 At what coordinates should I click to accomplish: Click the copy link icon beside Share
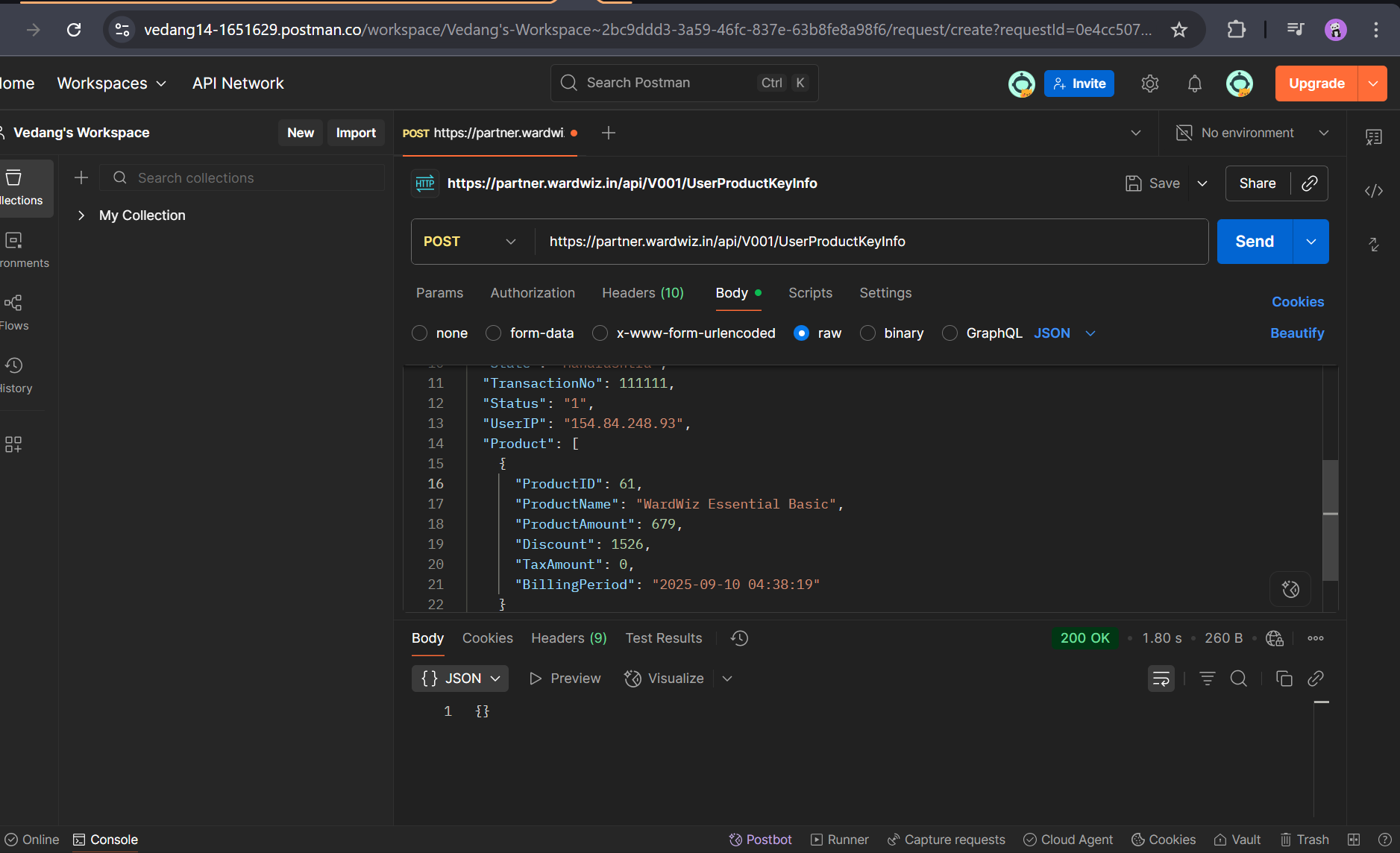1309,183
